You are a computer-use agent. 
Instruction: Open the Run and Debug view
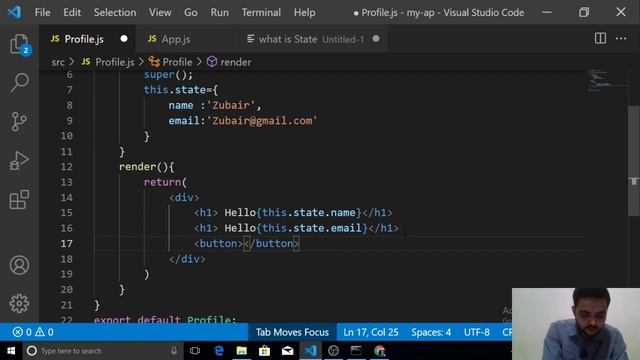pyautogui.click(x=19, y=161)
